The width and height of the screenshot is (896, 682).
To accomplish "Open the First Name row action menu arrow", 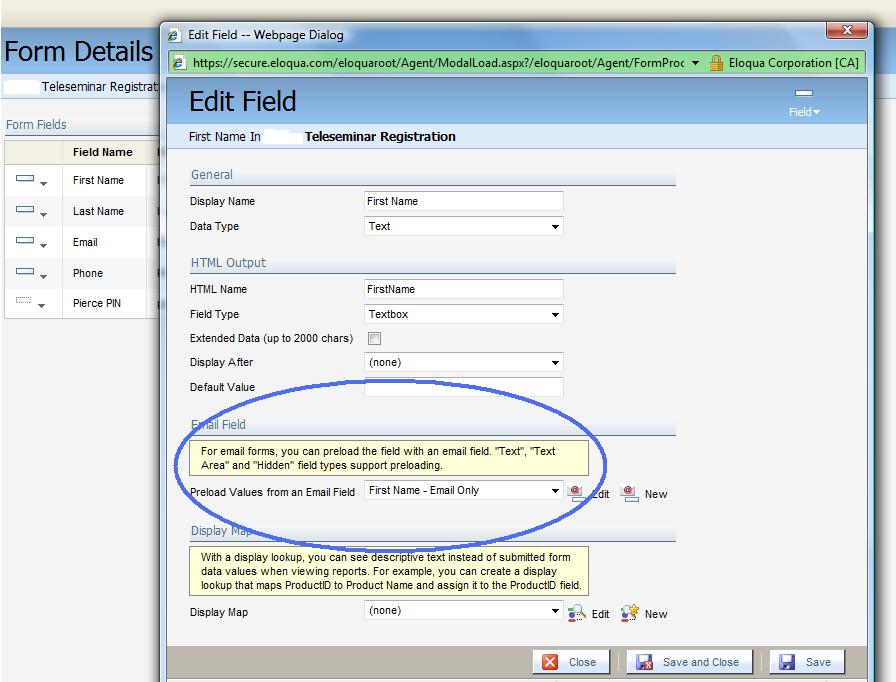I will [x=43, y=183].
